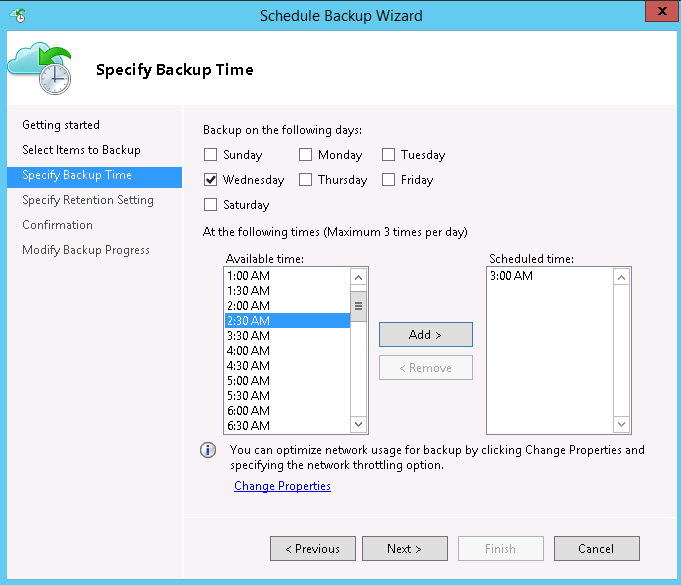Select the Saturday checkbox
The width and height of the screenshot is (681, 585).
[x=211, y=205]
